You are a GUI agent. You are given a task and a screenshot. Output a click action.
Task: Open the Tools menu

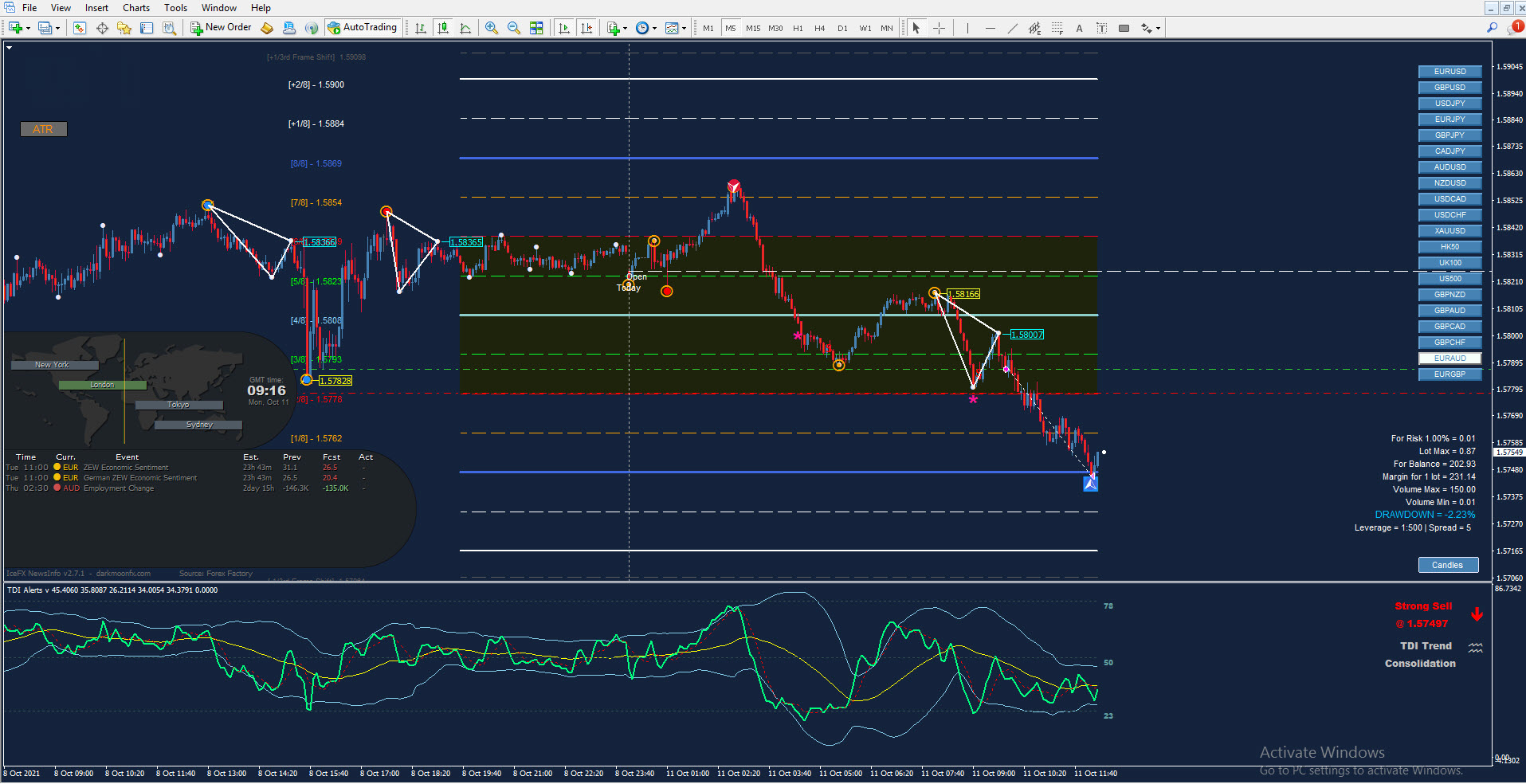point(175,8)
